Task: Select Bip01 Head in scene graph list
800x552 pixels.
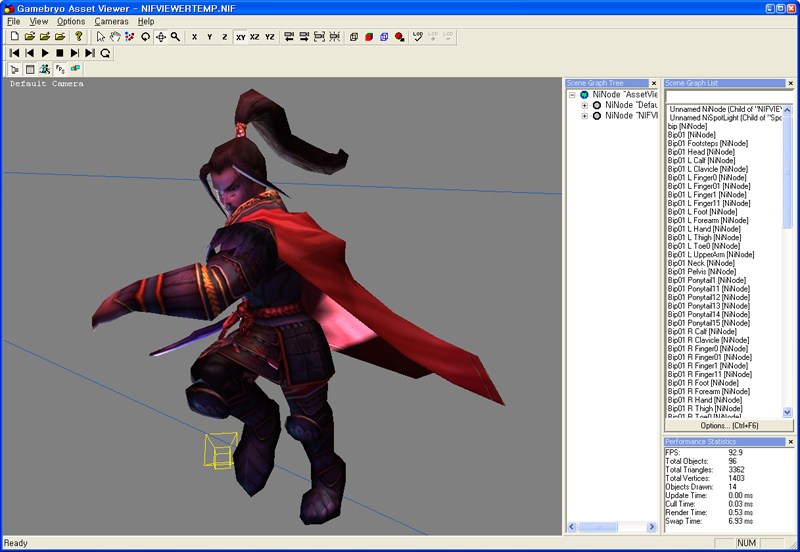Action: [x=701, y=152]
